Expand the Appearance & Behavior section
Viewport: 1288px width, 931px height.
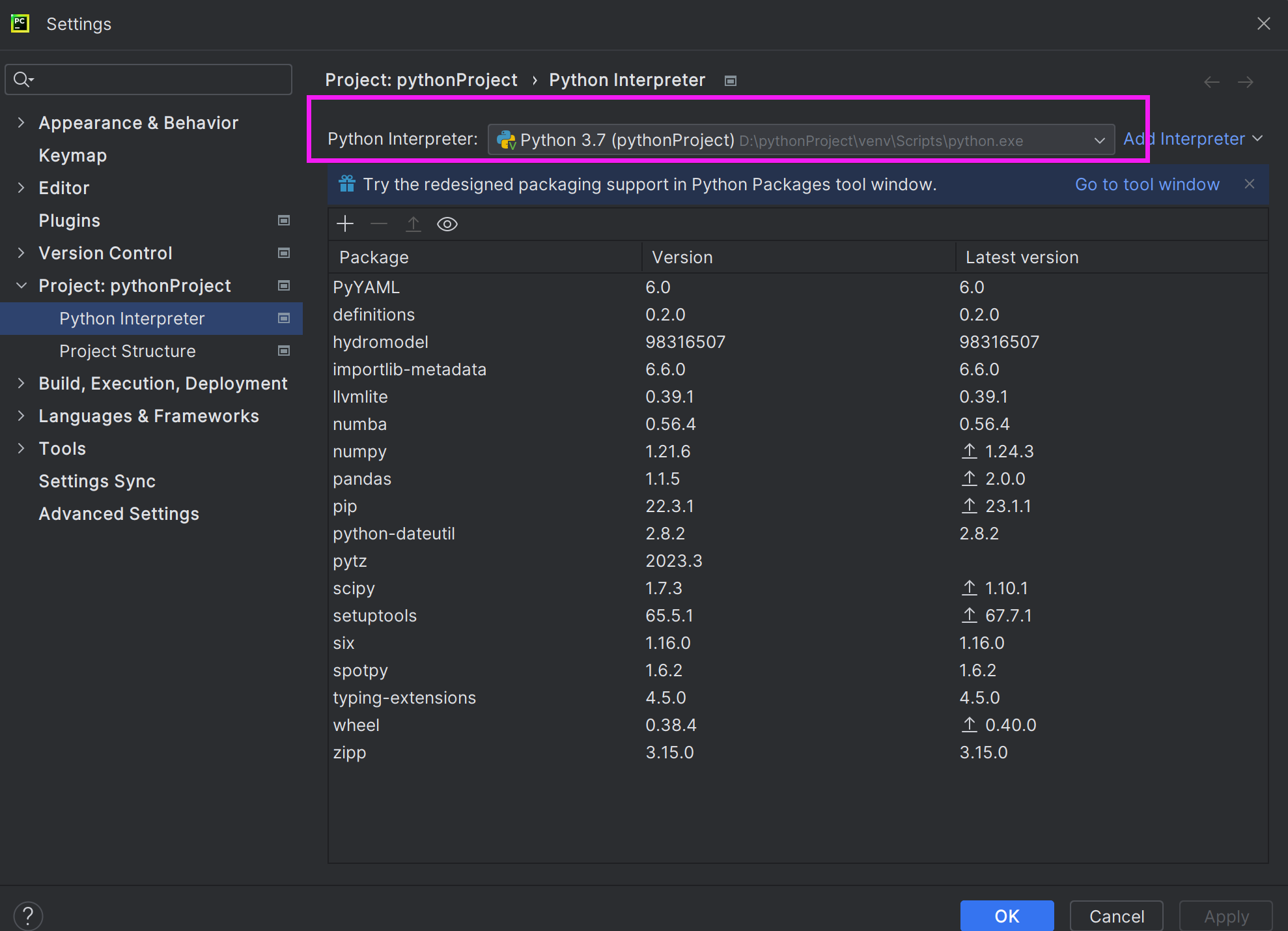(21, 122)
